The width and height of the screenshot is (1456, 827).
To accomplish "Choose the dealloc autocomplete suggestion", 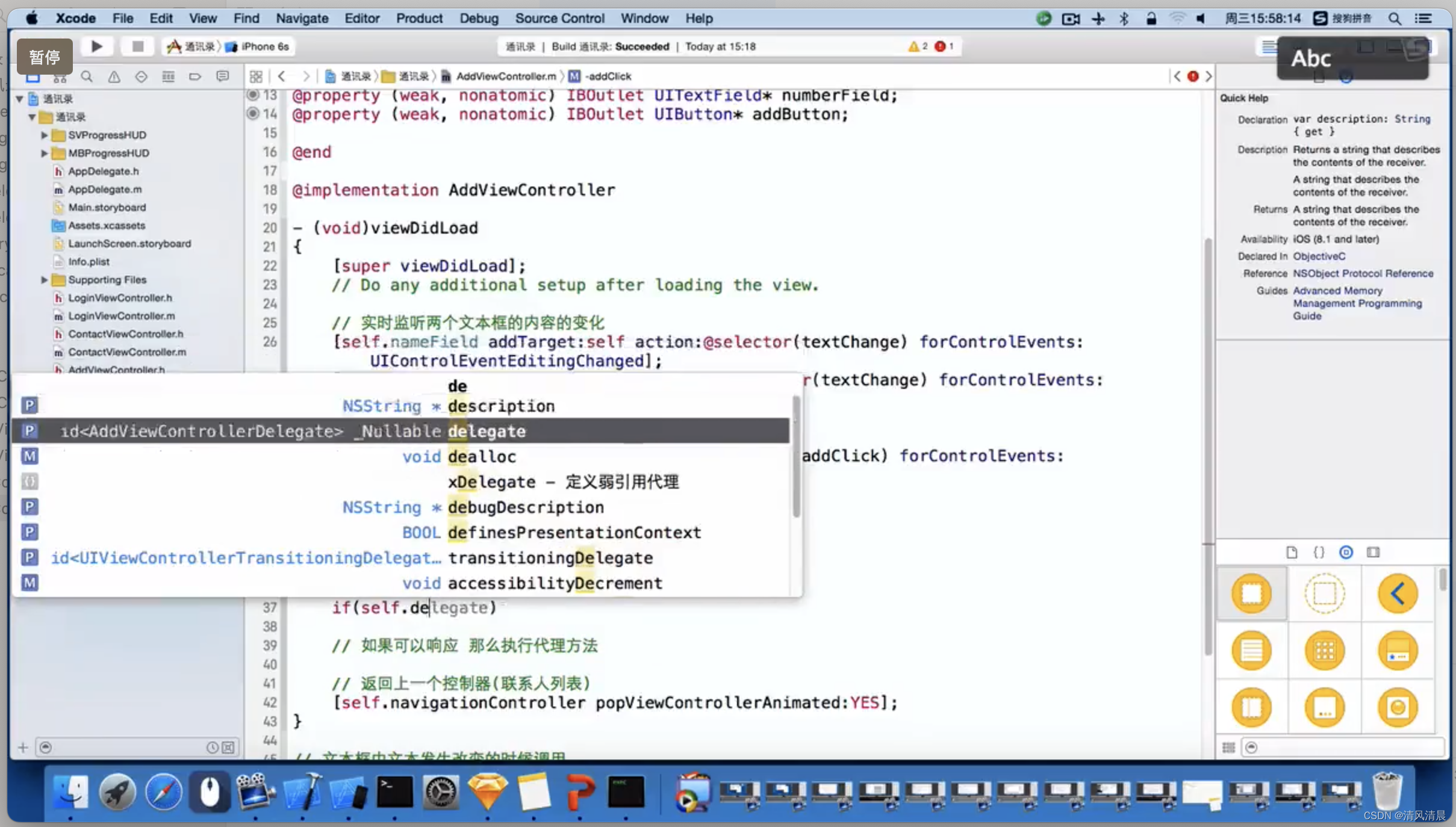I will pos(400,456).
